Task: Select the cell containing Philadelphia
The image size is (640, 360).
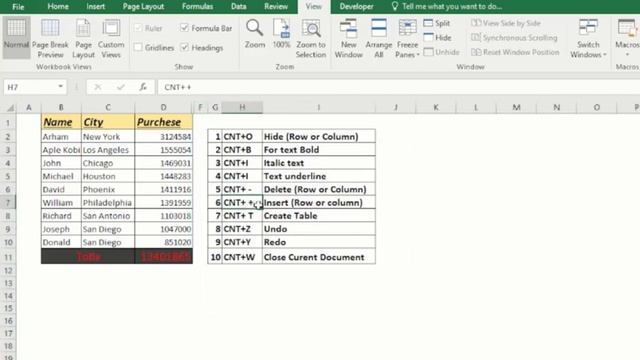Action: pyautogui.click(x=108, y=202)
